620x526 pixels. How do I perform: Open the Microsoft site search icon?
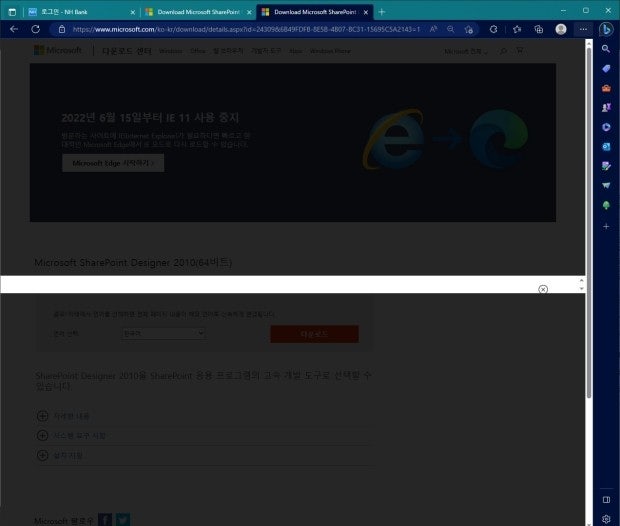click(503, 51)
